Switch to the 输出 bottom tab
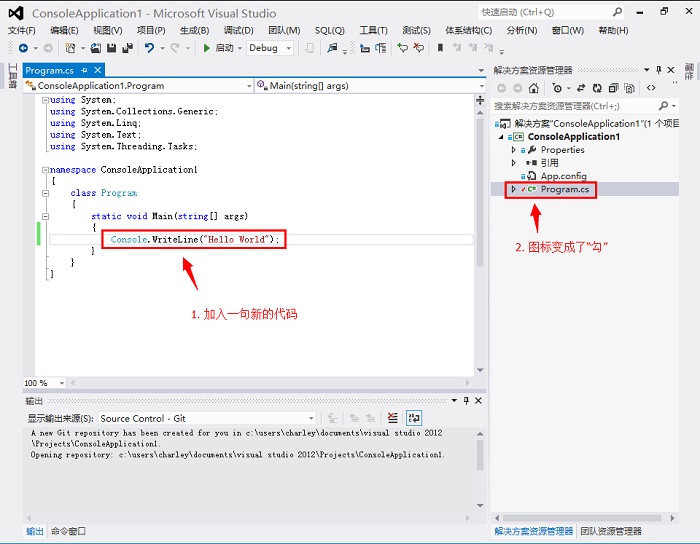 pyautogui.click(x=35, y=531)
